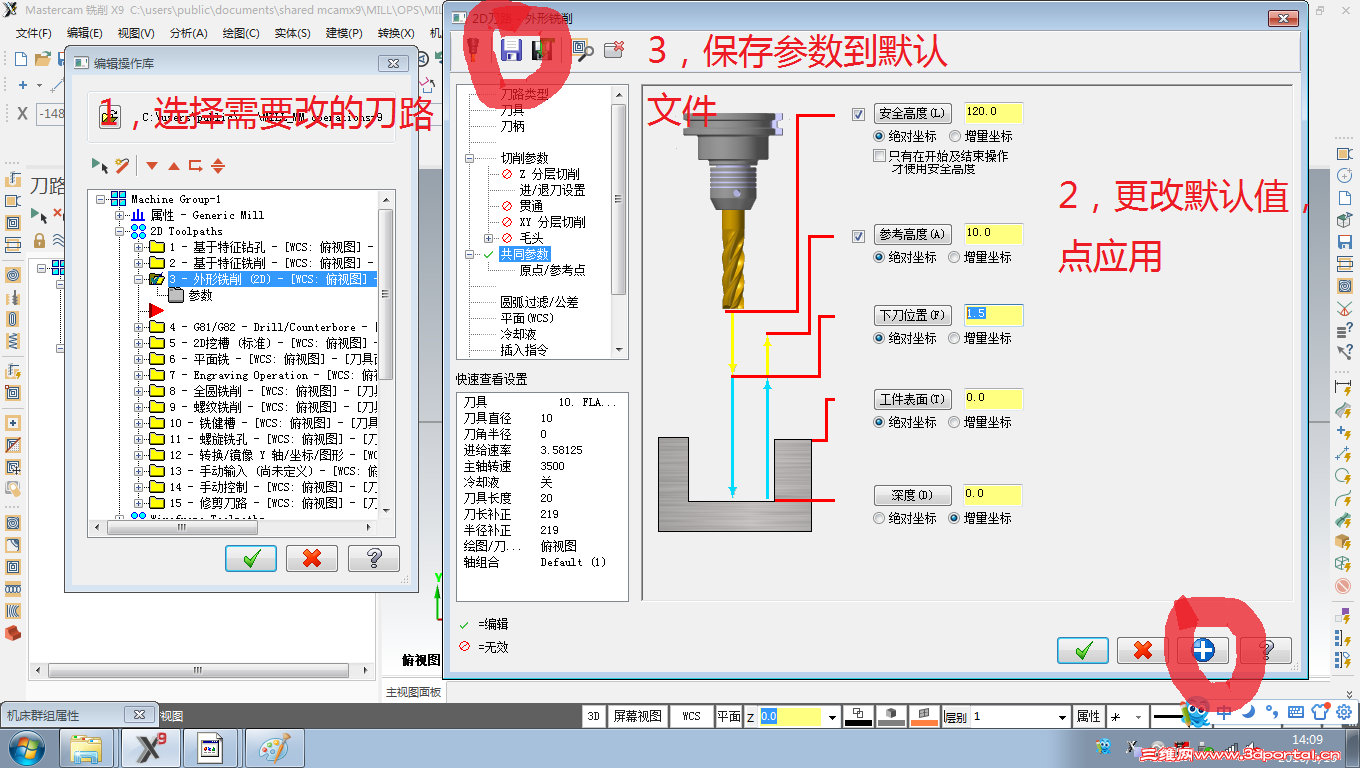Open the 实体(S) menu
1360x768 pixels.
click(x=292, y=33)
